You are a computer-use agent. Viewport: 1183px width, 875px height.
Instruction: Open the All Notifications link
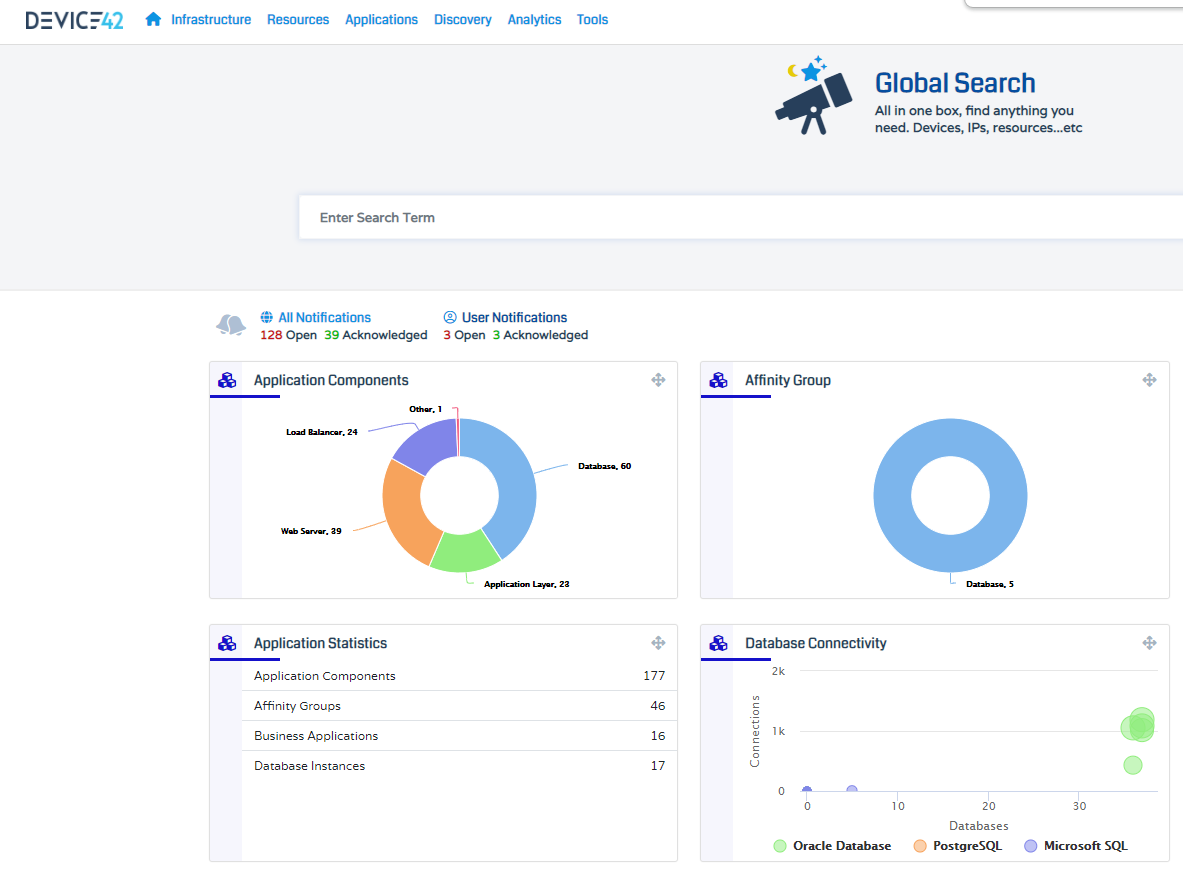click(x=324, y=317)
